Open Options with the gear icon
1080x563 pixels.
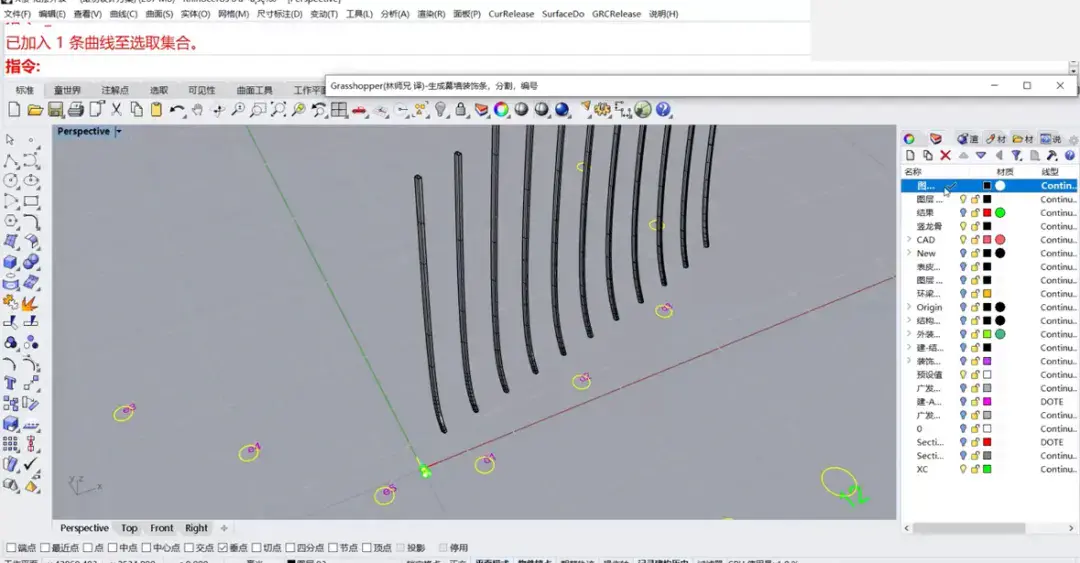point(603,110)
